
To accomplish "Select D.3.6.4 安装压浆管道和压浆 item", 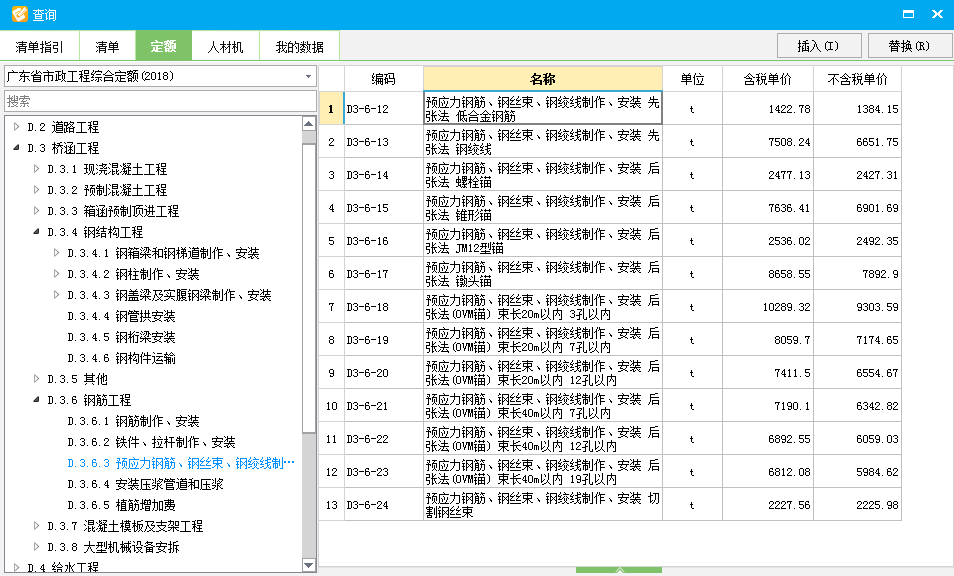I will (x=145, y=484).
